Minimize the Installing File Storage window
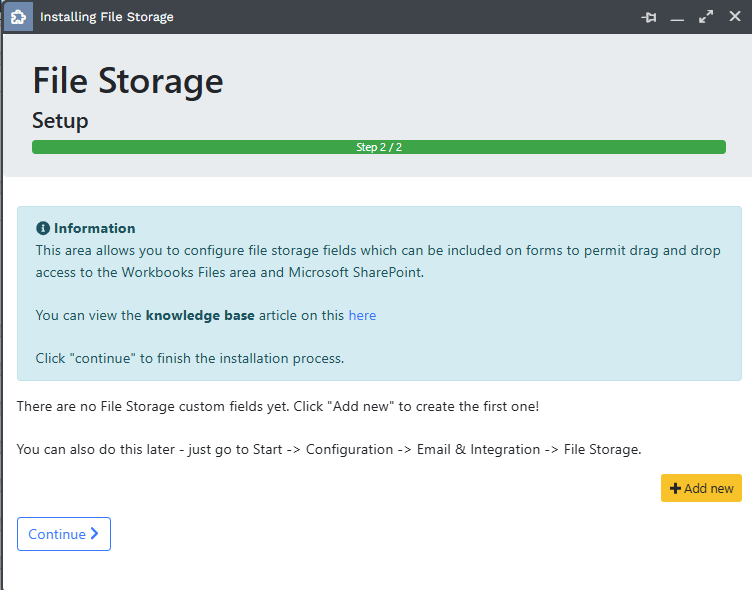This screenshot has height=590, width=752. pyautogui.click(x=677, y=17)
